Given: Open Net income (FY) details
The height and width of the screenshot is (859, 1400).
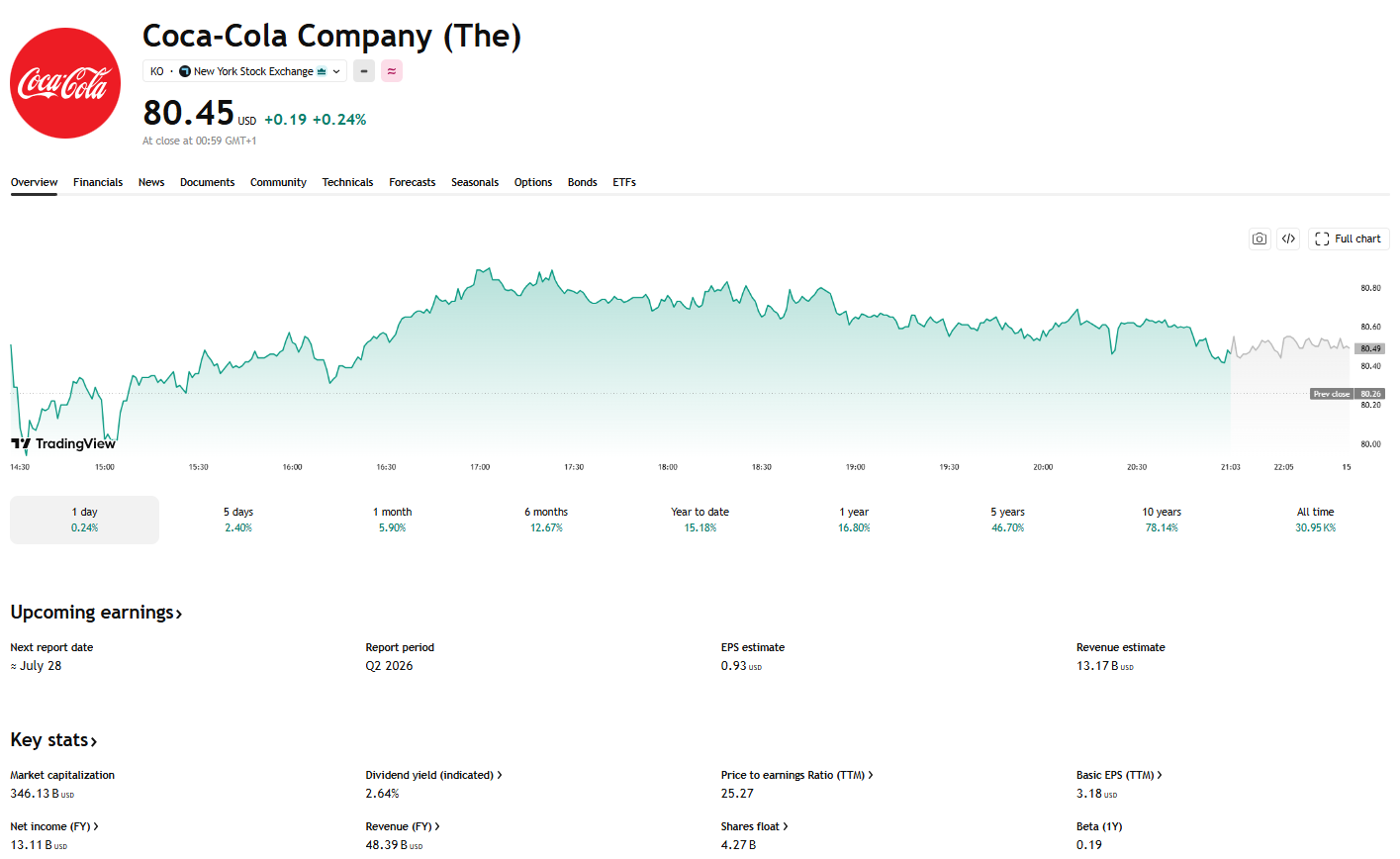Looking at the screenshot, I should [54, 826].
